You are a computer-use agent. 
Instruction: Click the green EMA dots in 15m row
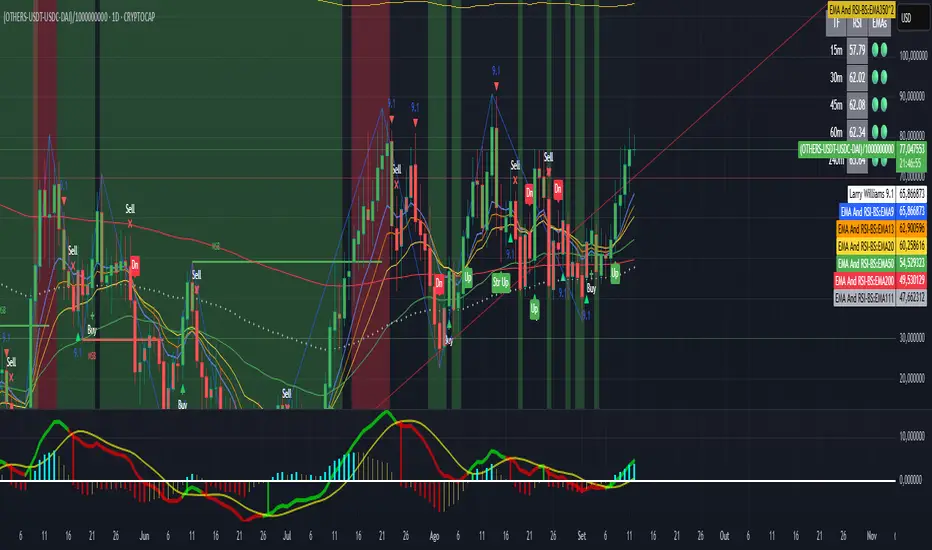[x=880, y=50]
